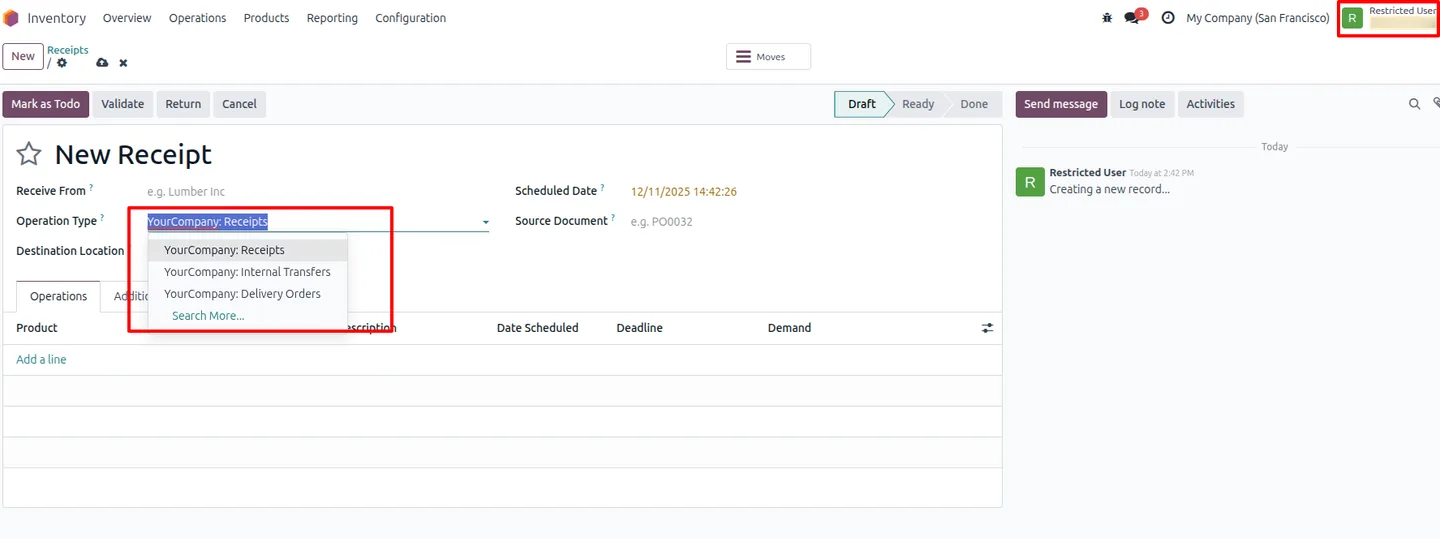Image resolution: width=1440 pixels, height=539 pixels.
Task: Toggle the favorite star beside New Receipt
Action: pyautogui.click(x=29, y=154)
